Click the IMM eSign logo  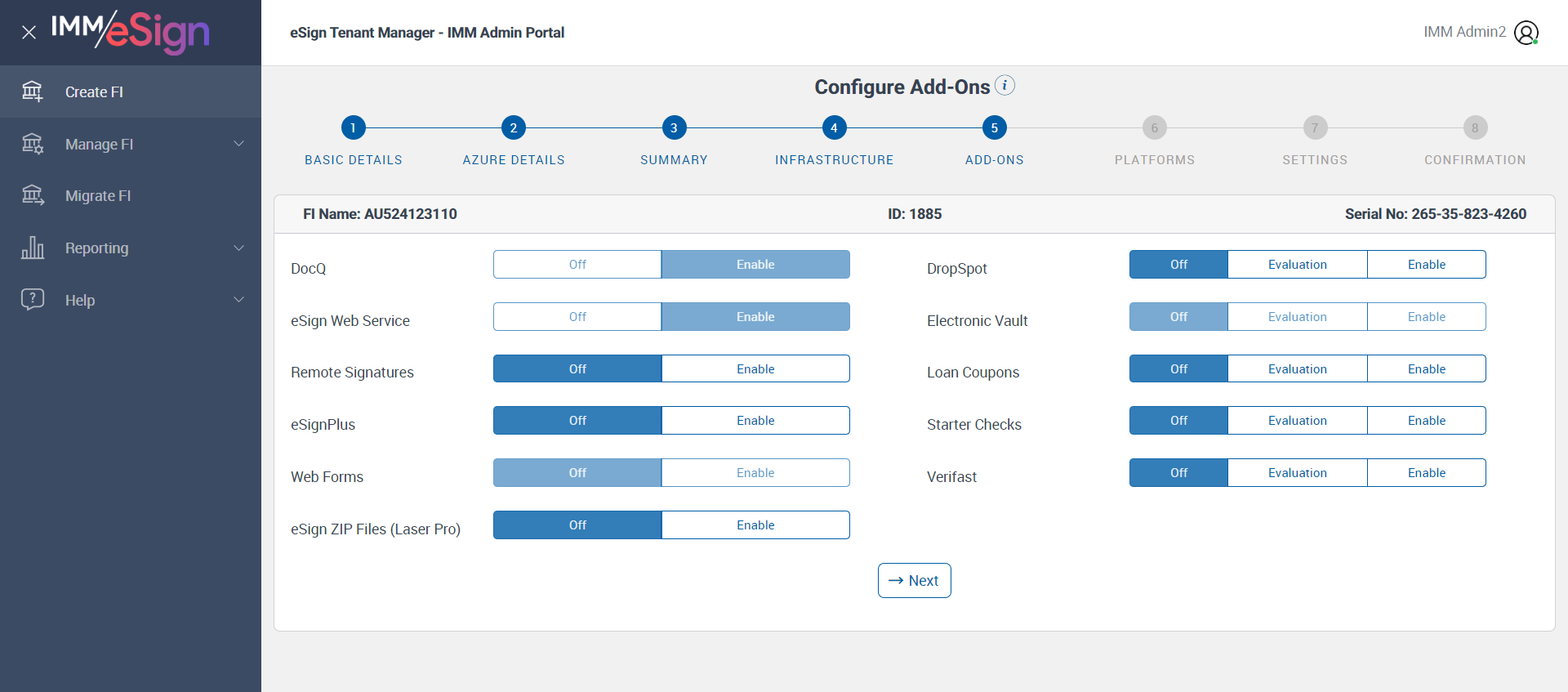[x=131, y=33]
